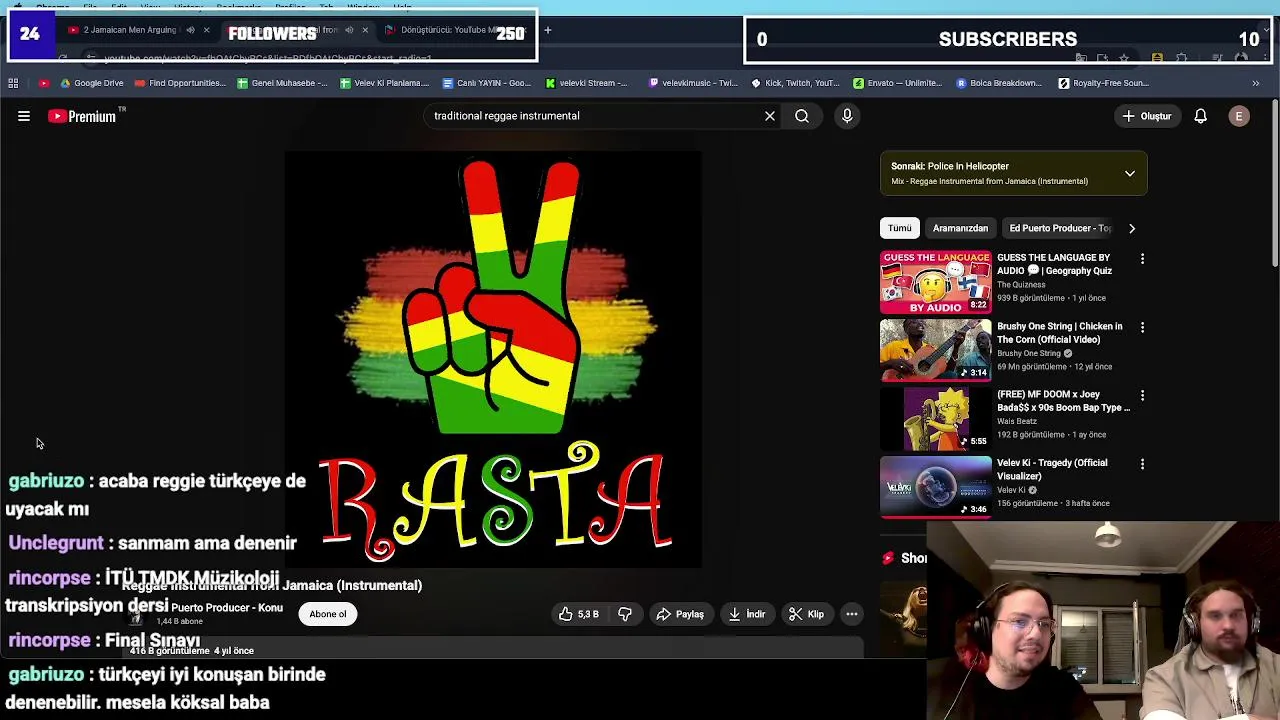Download the video with İndir
Viewport: 1280px width, 720px height.
click(x=747, y=614)
